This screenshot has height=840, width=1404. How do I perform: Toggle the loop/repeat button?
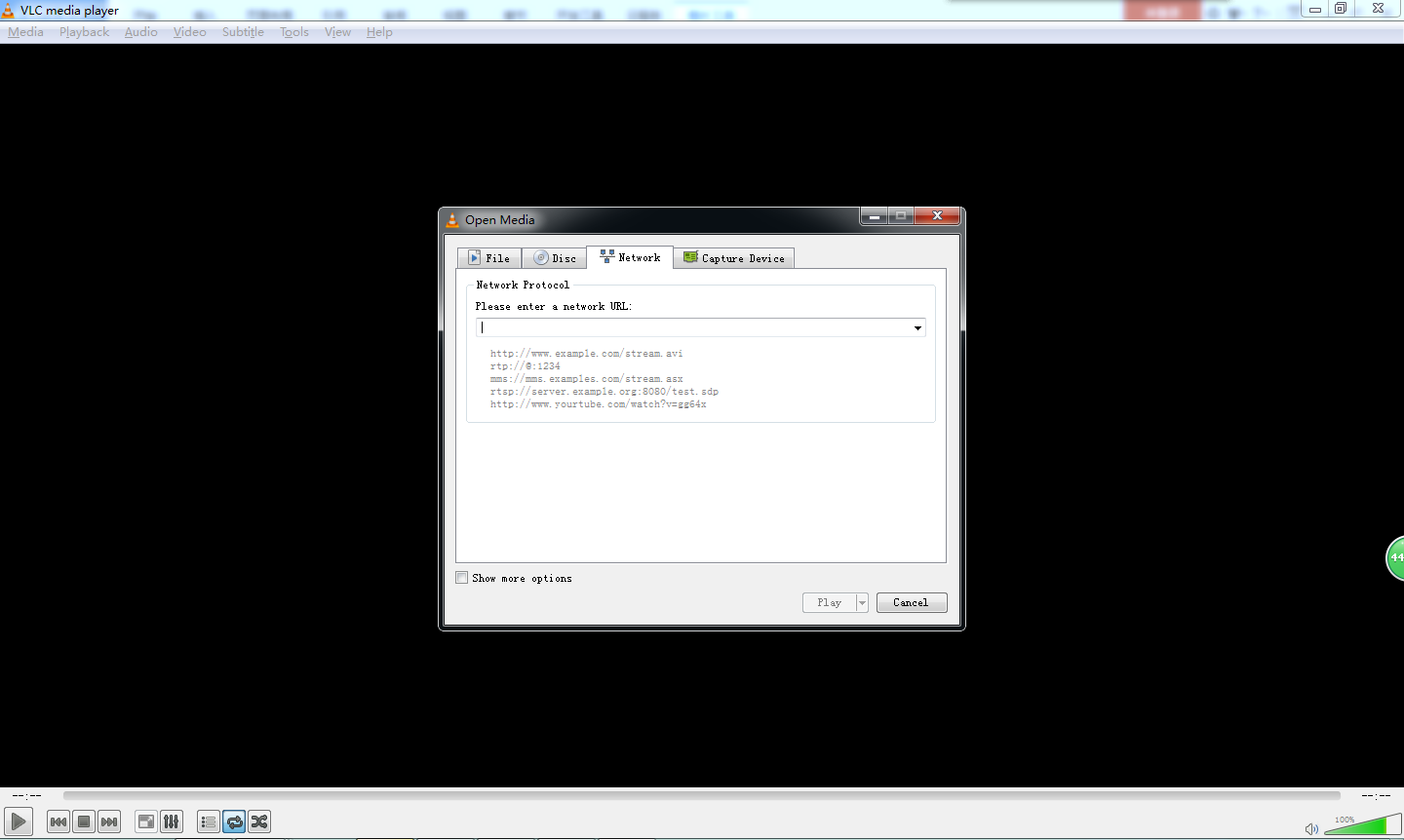(x=234, y=821)
